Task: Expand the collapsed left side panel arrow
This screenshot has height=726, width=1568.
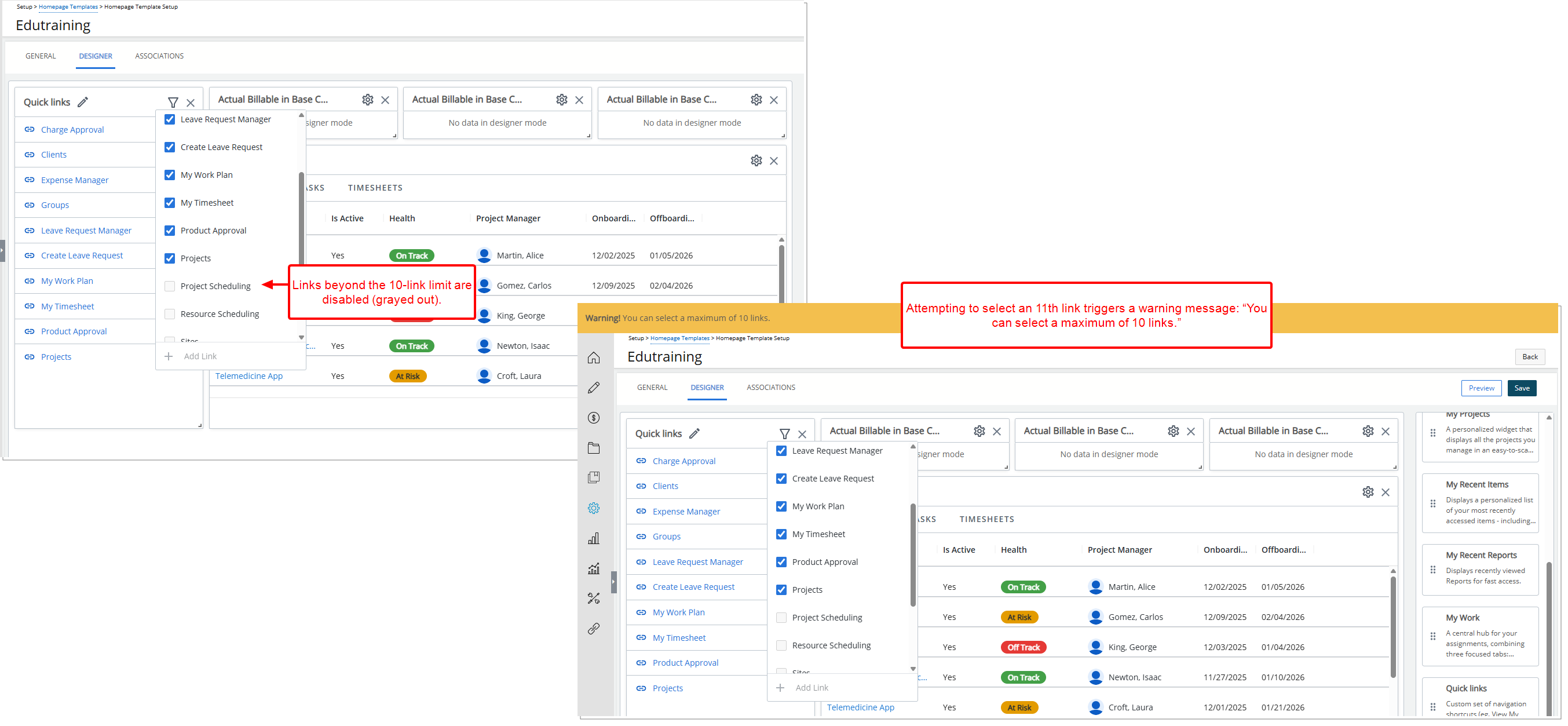Action: click(613, 582)
